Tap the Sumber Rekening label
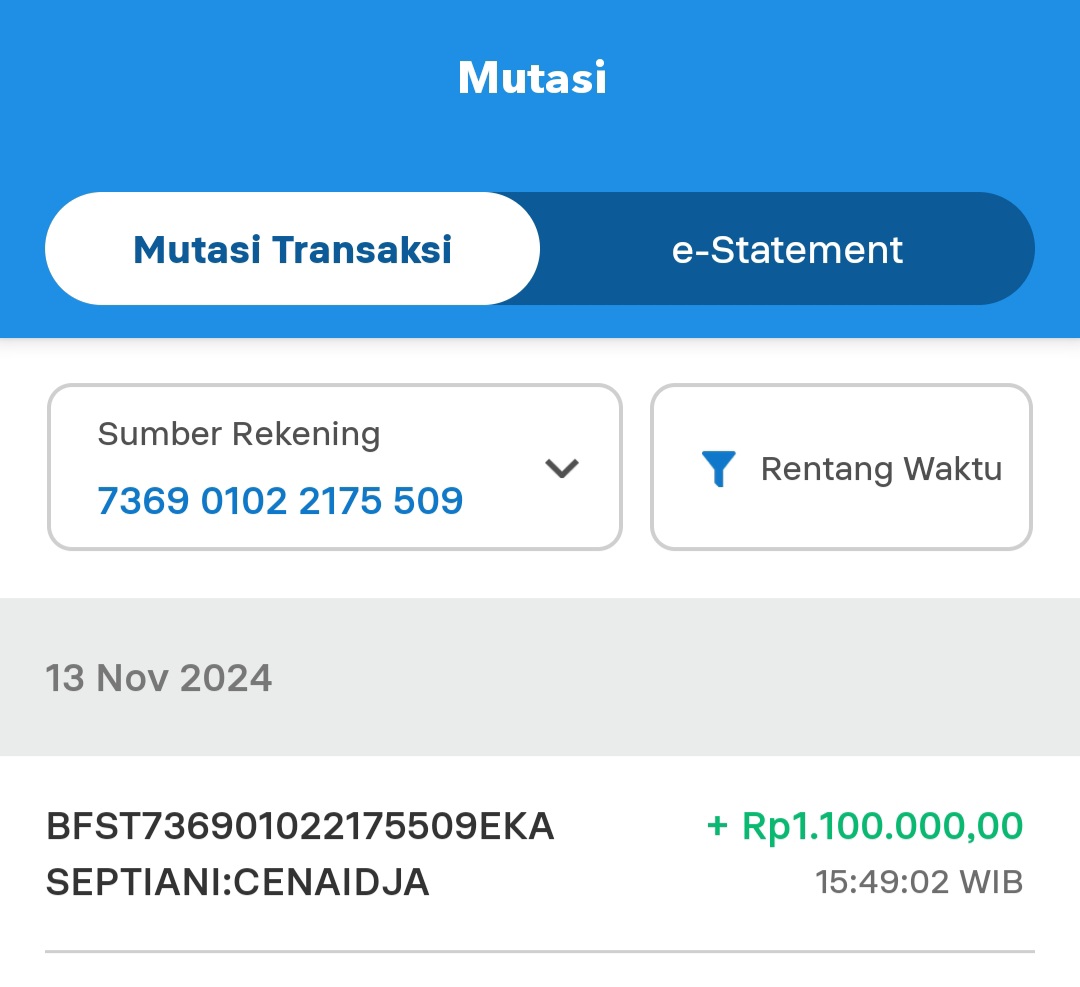 (239, 435)
